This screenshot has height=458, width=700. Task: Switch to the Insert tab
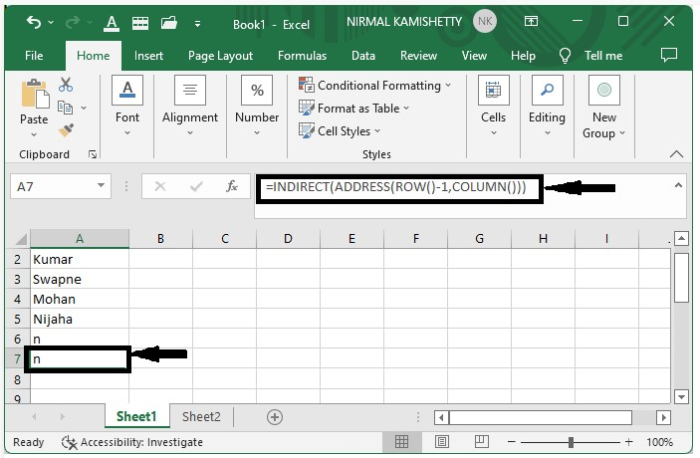[x=149, y=56]
